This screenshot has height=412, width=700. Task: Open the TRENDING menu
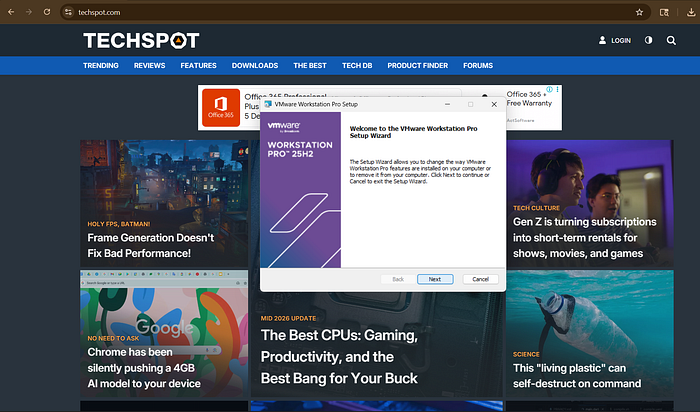click(101, 65)
